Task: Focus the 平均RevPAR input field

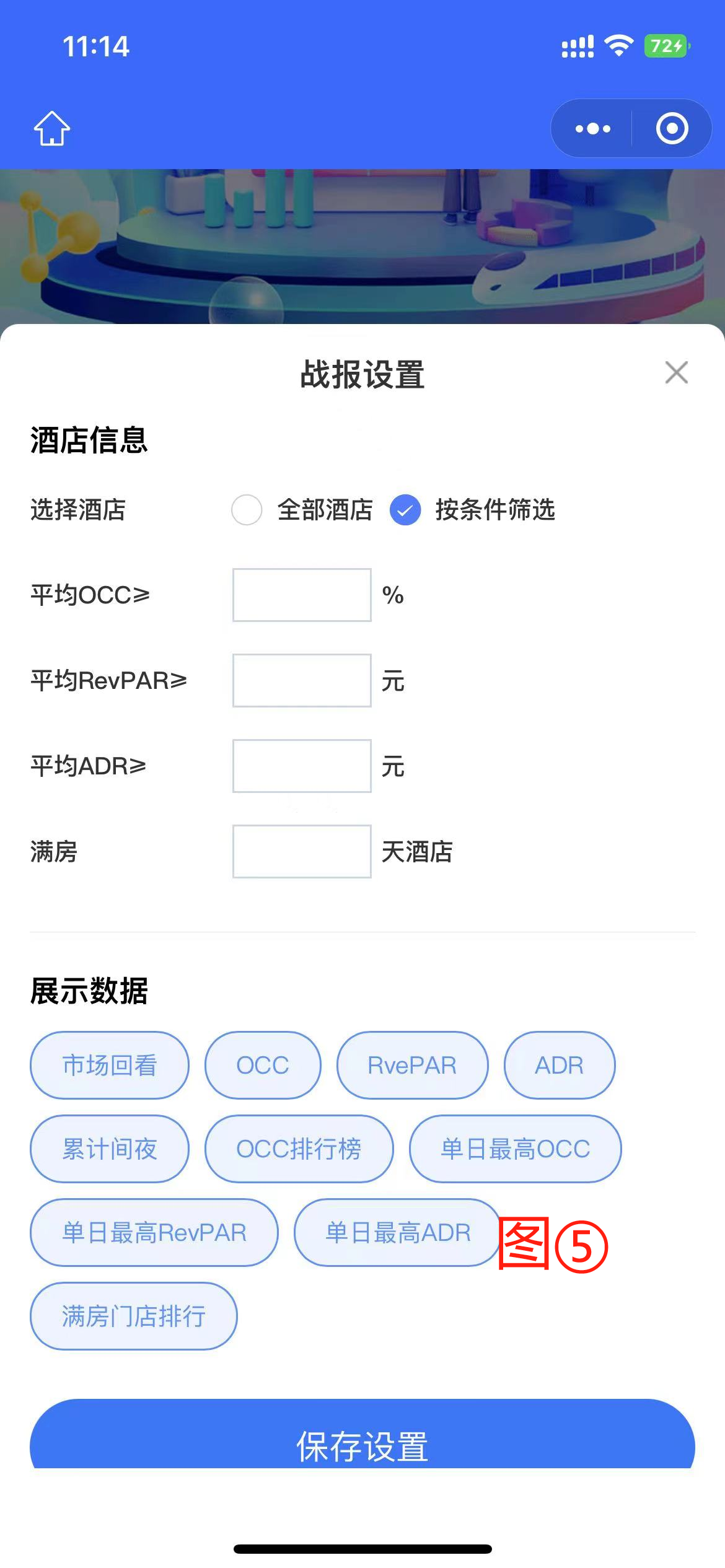Action: (x=302, y=680)
